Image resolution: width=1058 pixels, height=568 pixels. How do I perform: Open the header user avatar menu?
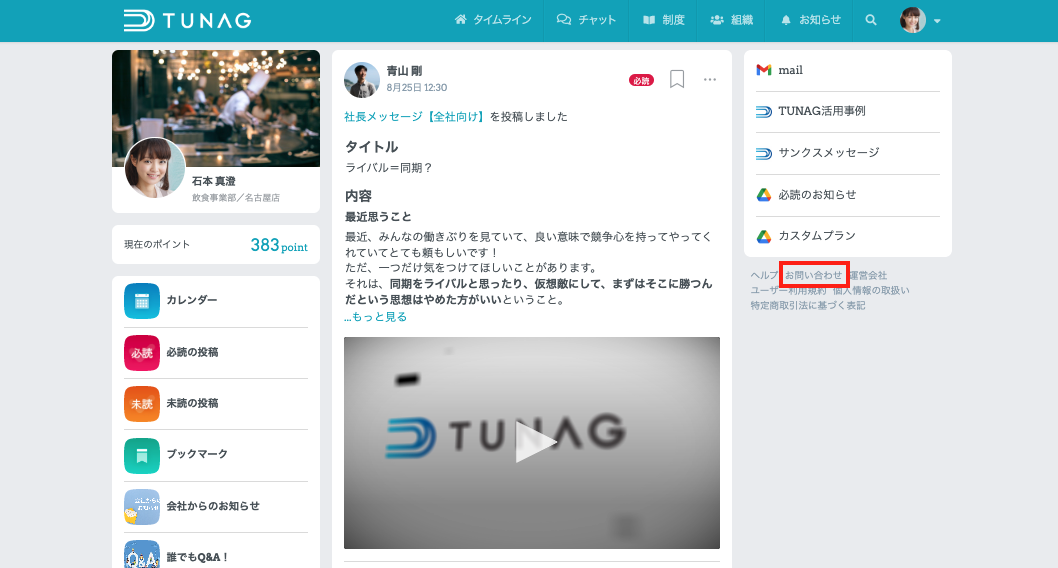(x=920, y=20)
